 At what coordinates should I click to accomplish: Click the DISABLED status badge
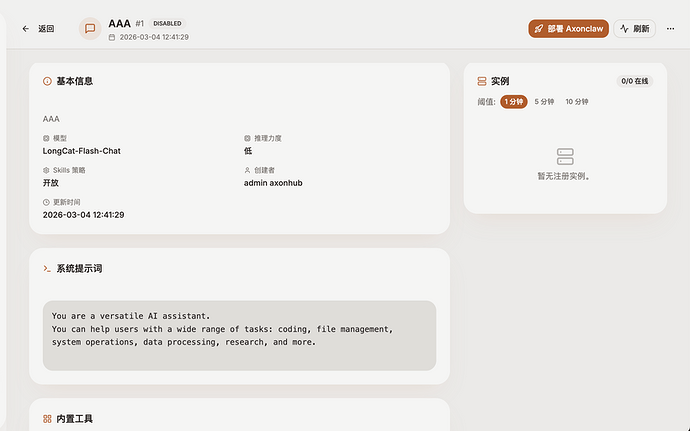(167, 23)
